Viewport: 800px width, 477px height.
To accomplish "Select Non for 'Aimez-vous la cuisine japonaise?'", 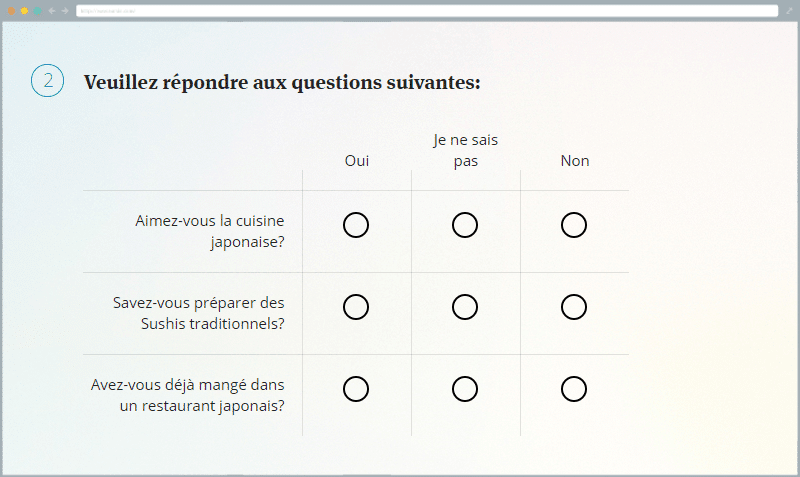I will click(x=574, y=225).
